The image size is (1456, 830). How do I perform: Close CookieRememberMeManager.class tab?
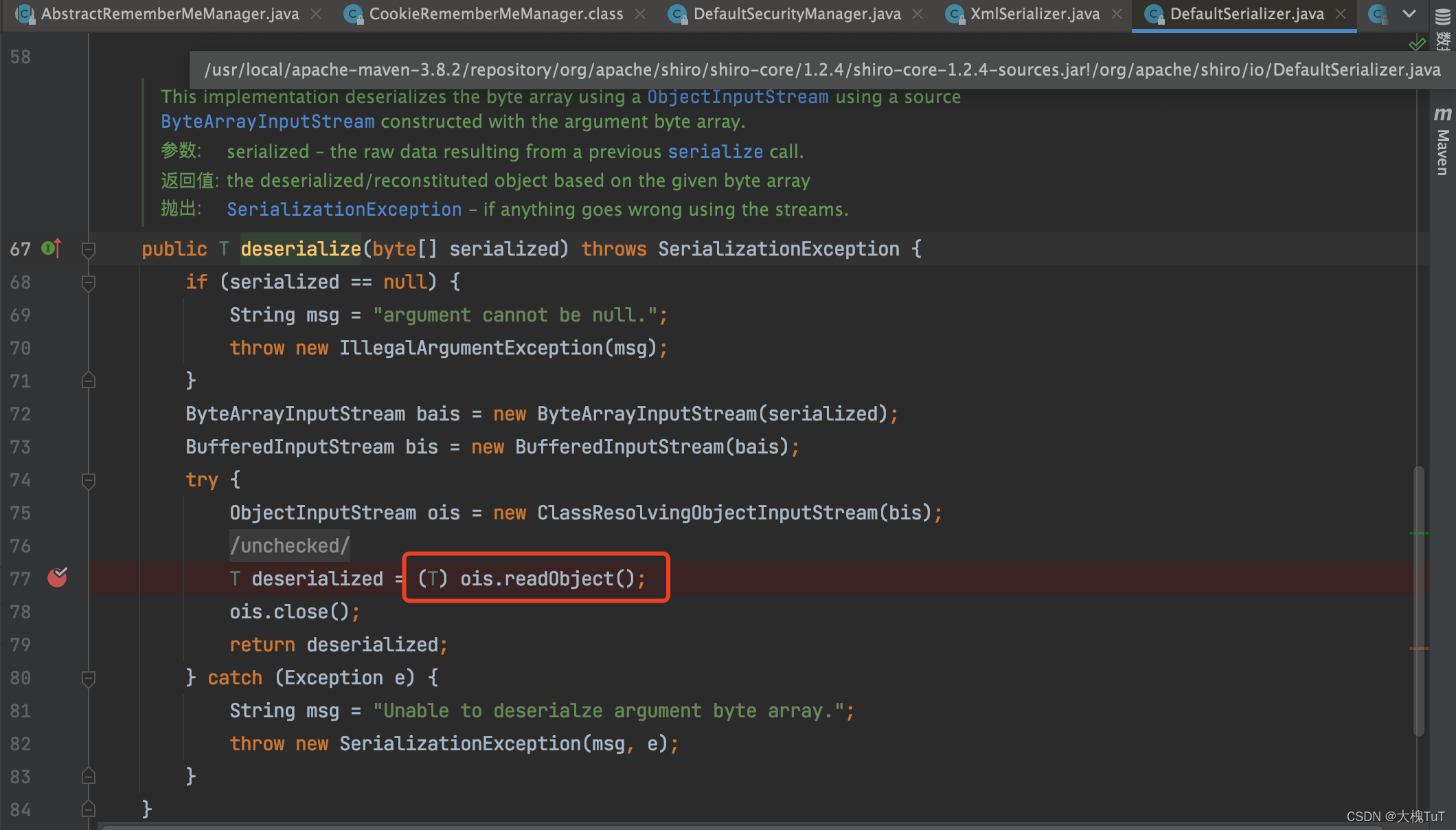[x=640, y=14]
